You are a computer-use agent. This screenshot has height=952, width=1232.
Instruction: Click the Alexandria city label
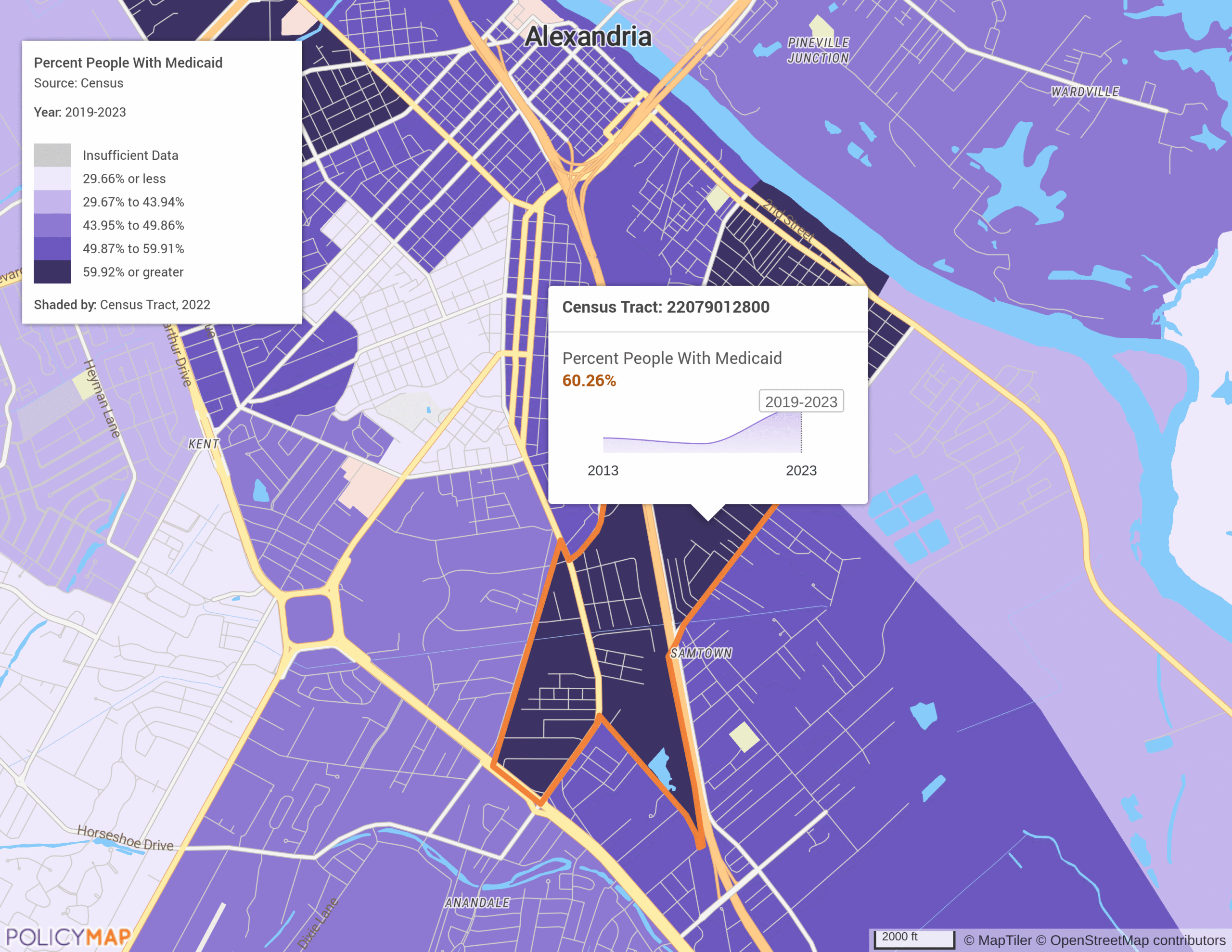[x=588, y=37]
